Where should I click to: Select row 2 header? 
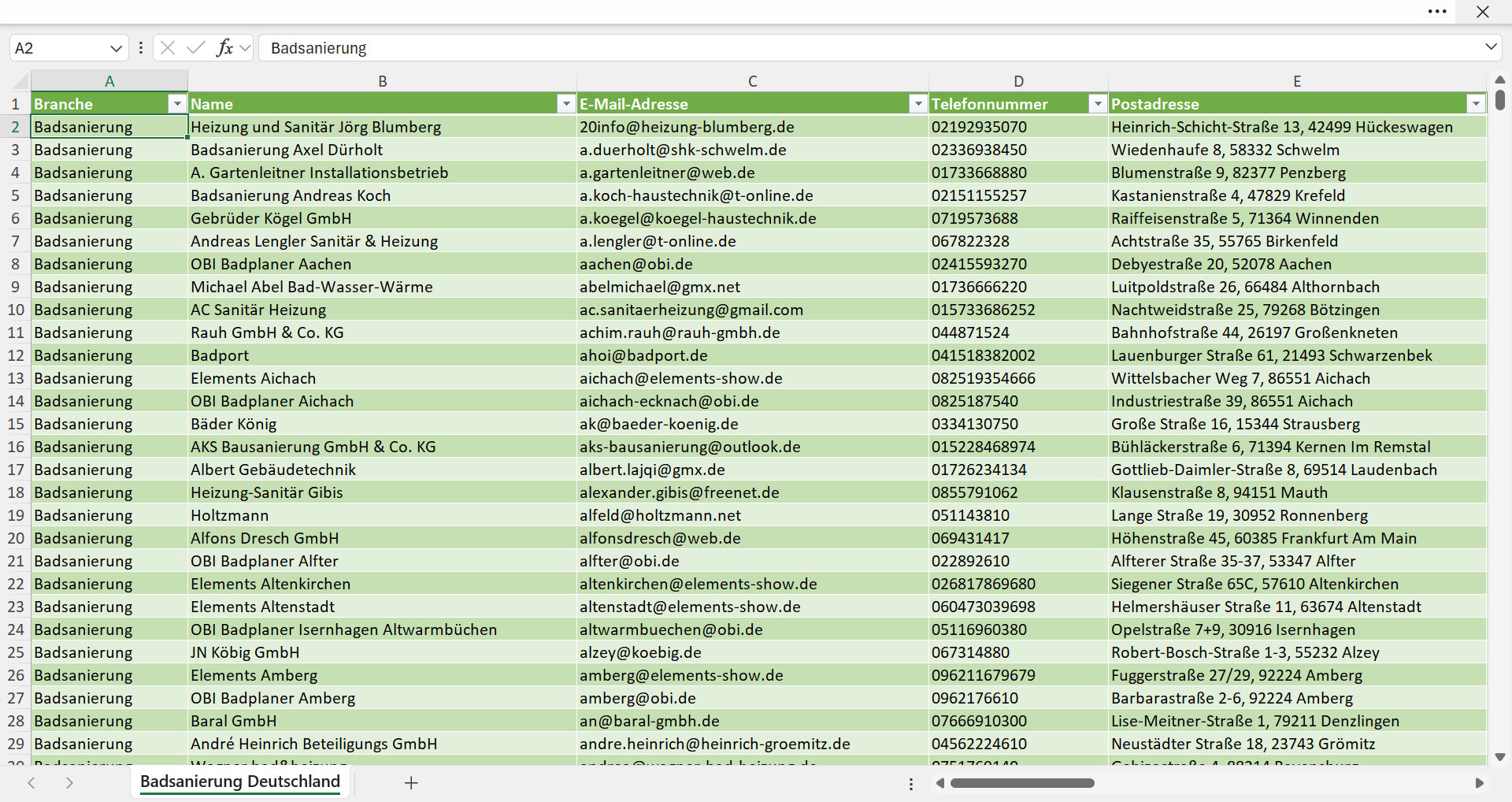(16, 127)
